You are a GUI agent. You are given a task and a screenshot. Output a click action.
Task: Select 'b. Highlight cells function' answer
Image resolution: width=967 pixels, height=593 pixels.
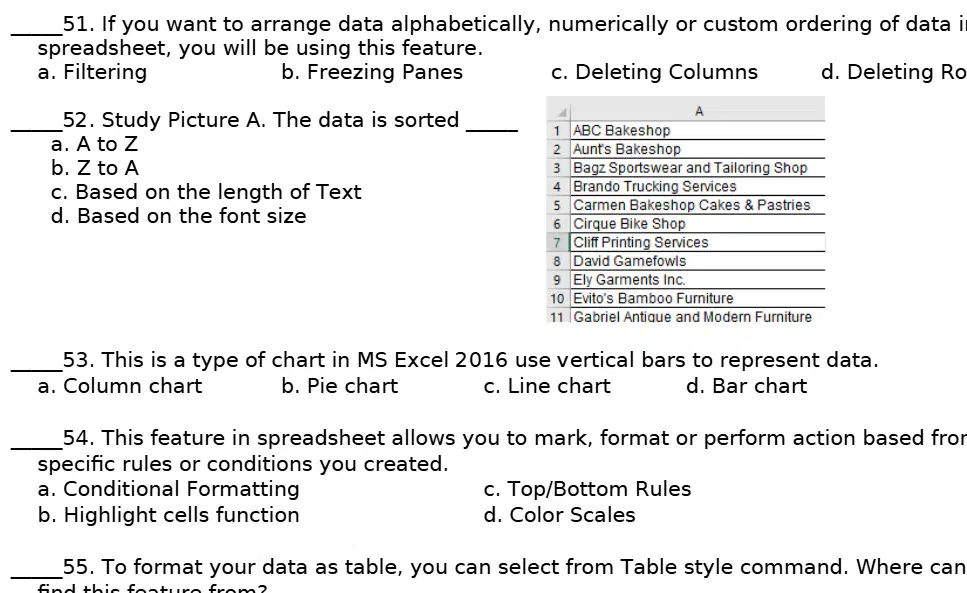(168, 515)
